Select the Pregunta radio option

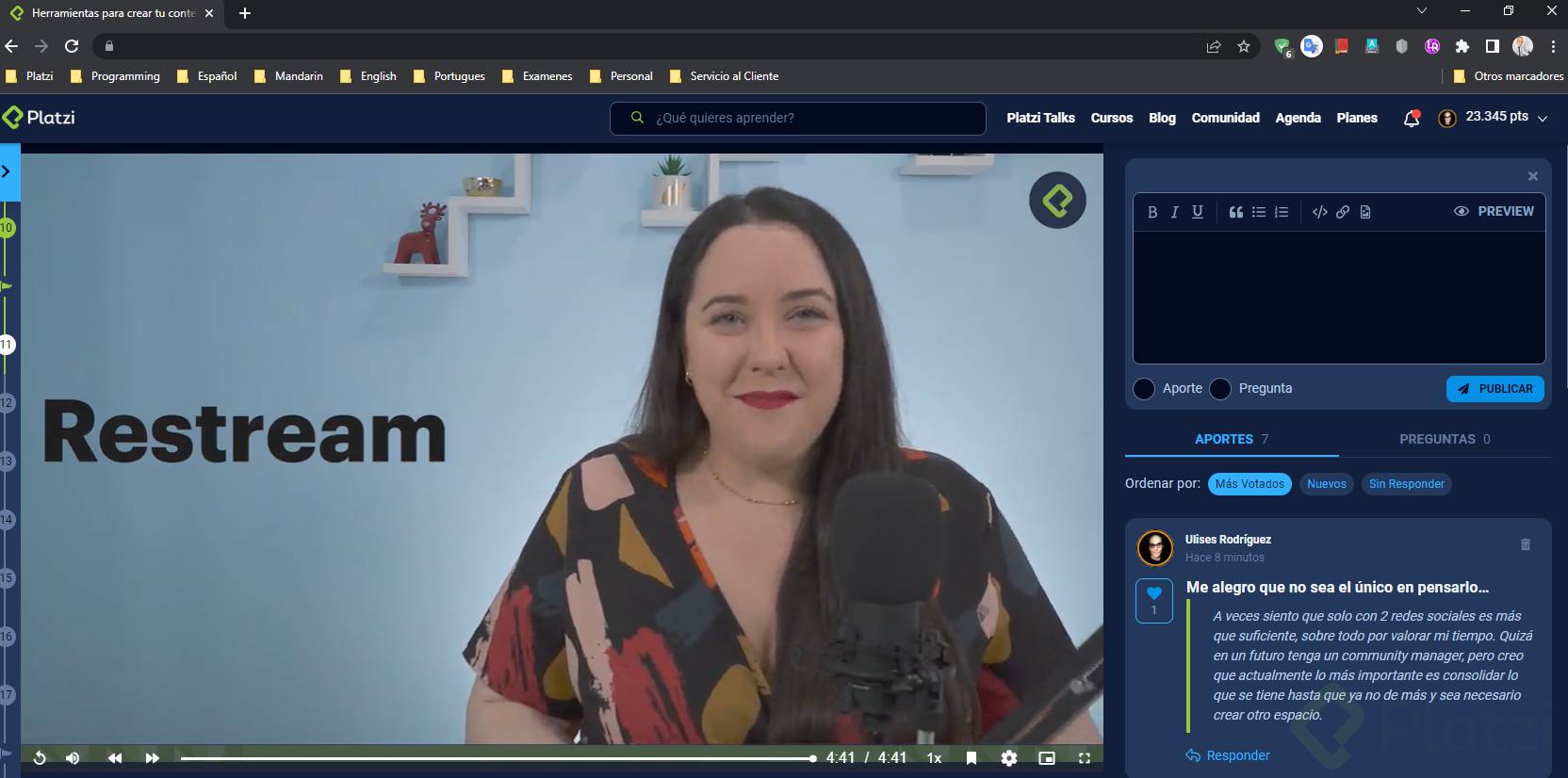point(1220,389)
